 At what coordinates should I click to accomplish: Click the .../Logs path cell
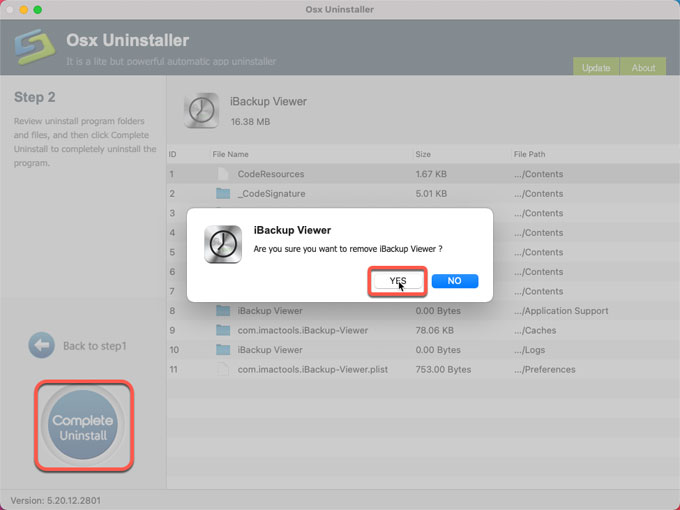point(530,350)
